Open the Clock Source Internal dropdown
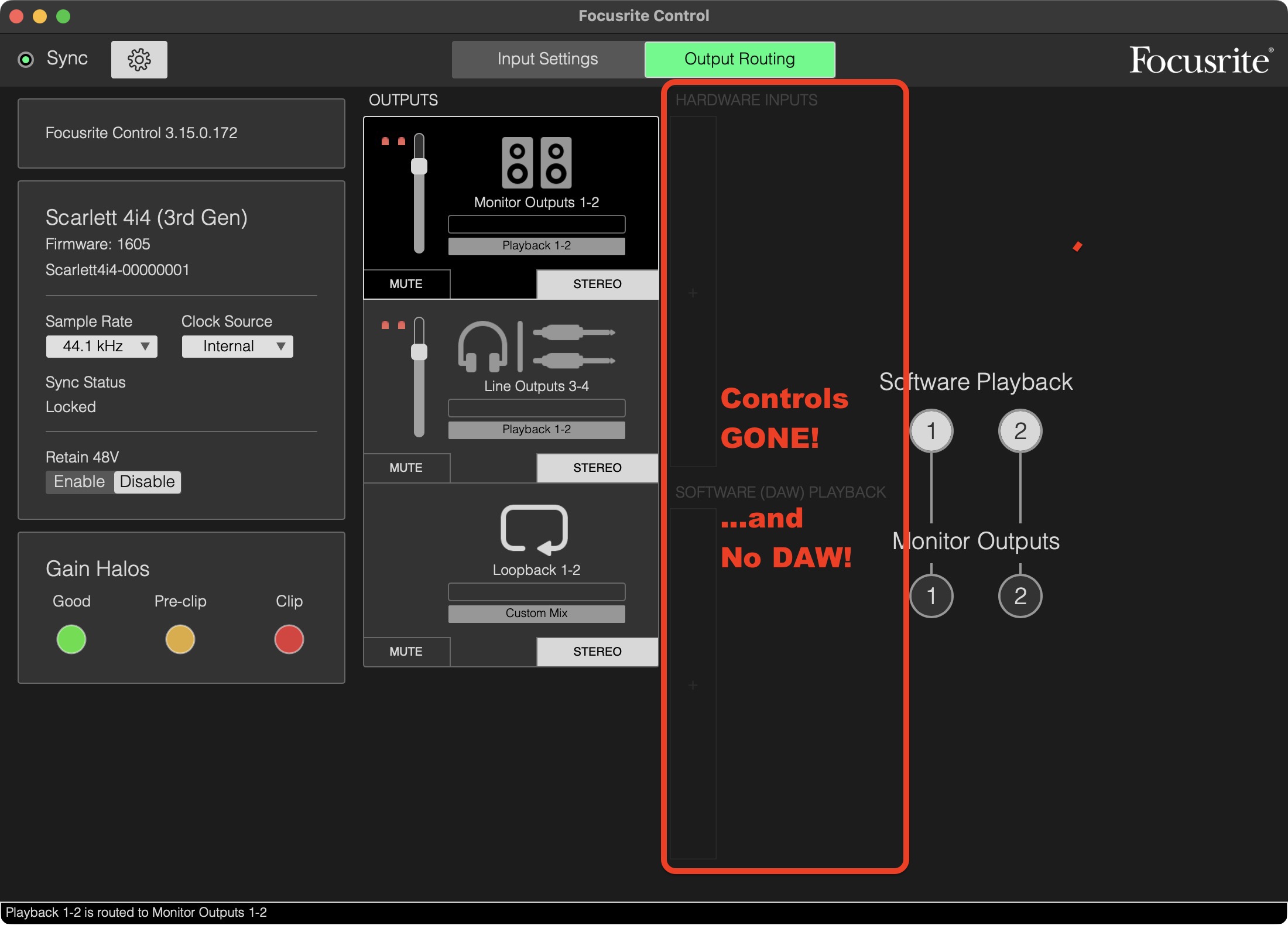Viewport: 1288px width, 925px height. (237, 346)
